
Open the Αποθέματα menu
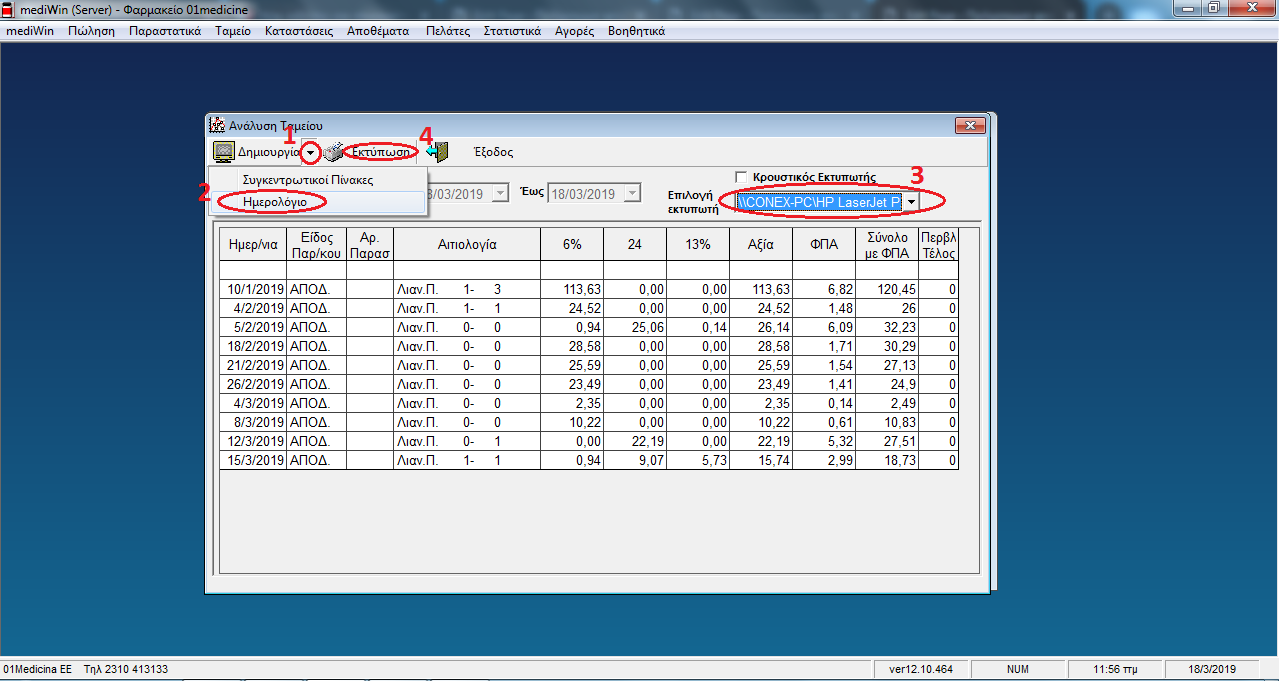point(378,31)
